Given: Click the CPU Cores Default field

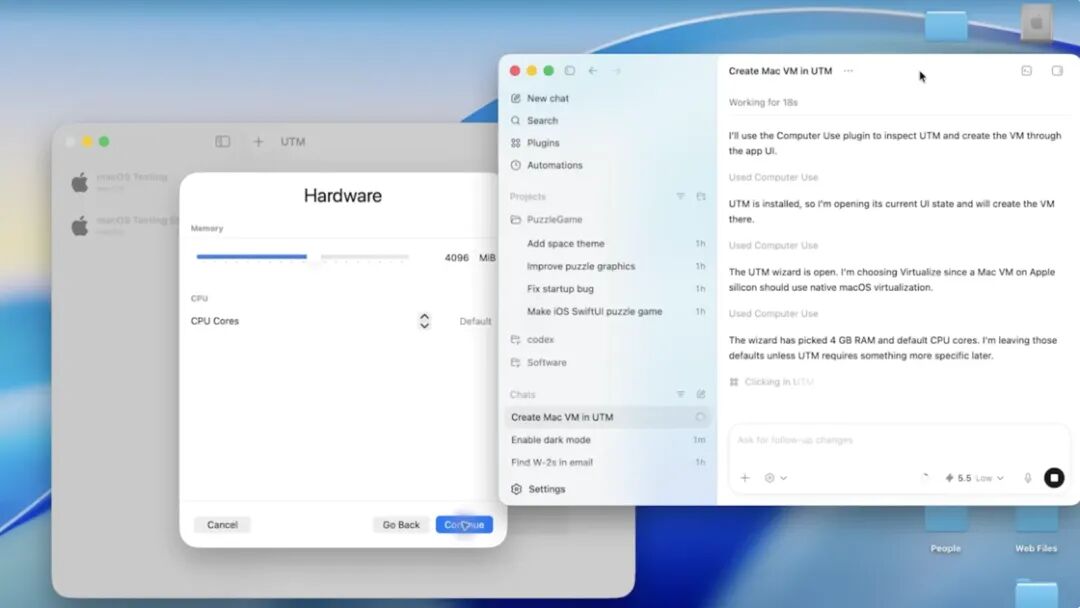Looking at the screenshot, I should pyautogui.click(x=475, y=321).
